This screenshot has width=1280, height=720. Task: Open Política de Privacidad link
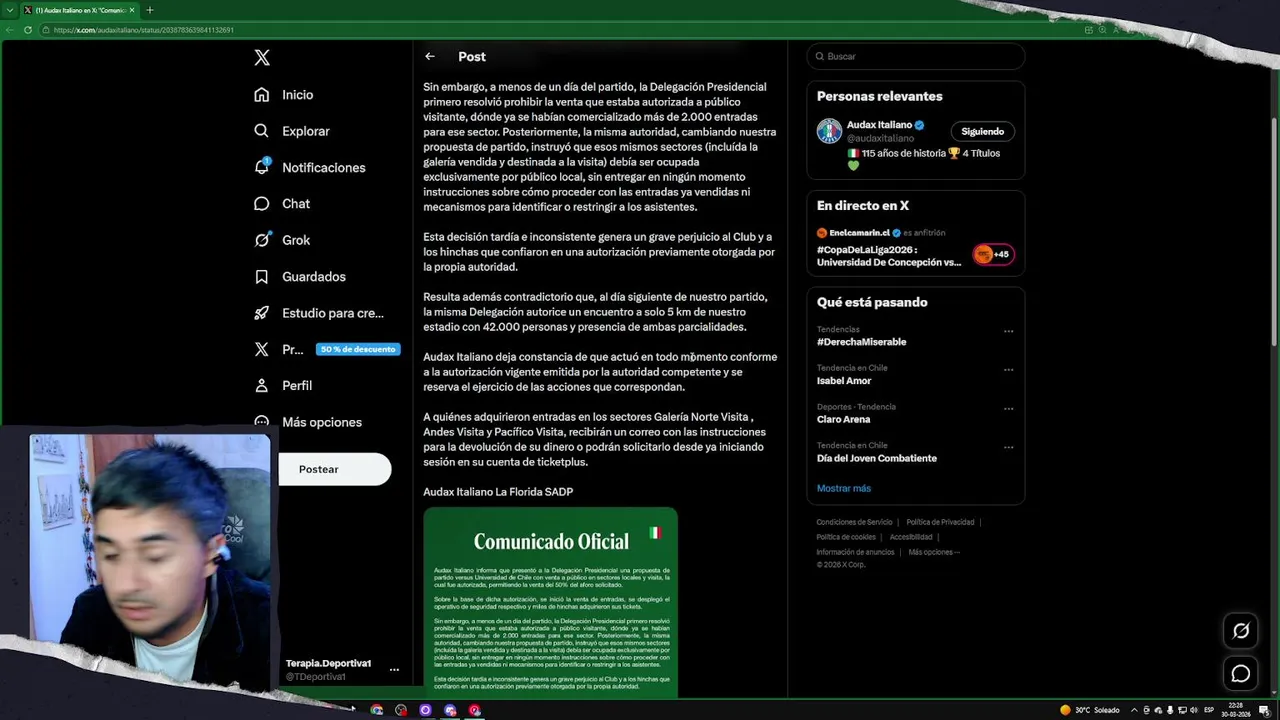point(940,522)
